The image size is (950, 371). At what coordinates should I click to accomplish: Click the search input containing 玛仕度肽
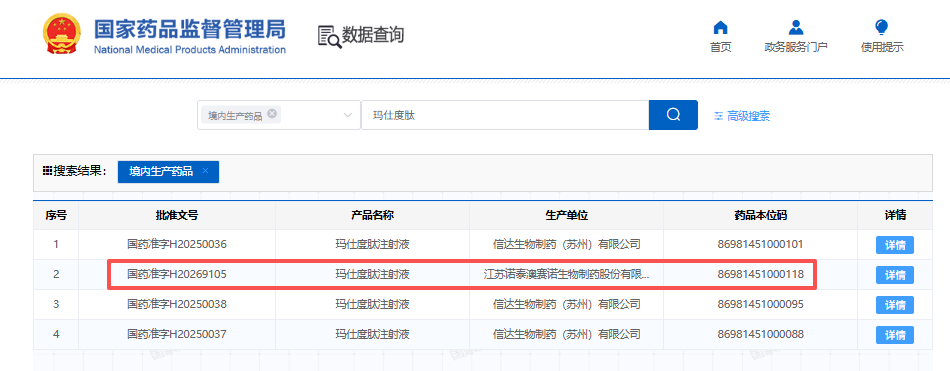[505, 115]
